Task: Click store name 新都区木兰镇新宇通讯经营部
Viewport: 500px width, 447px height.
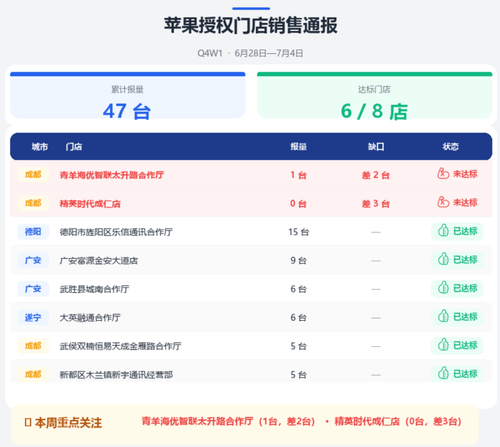Action: coord(116,375)
